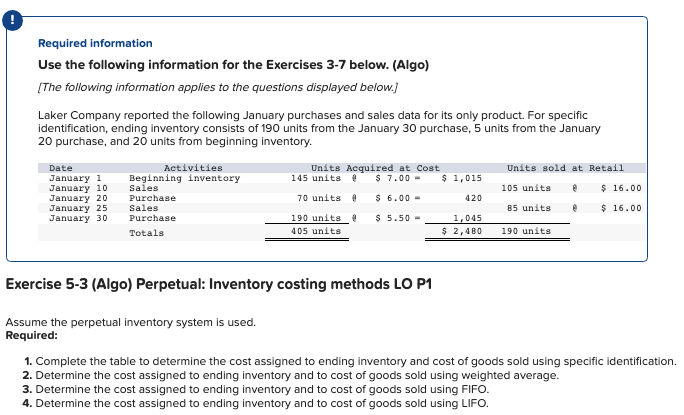684x415 pixels.
Task: Select the 'January 25' date cell
Action: click(78, 208)
